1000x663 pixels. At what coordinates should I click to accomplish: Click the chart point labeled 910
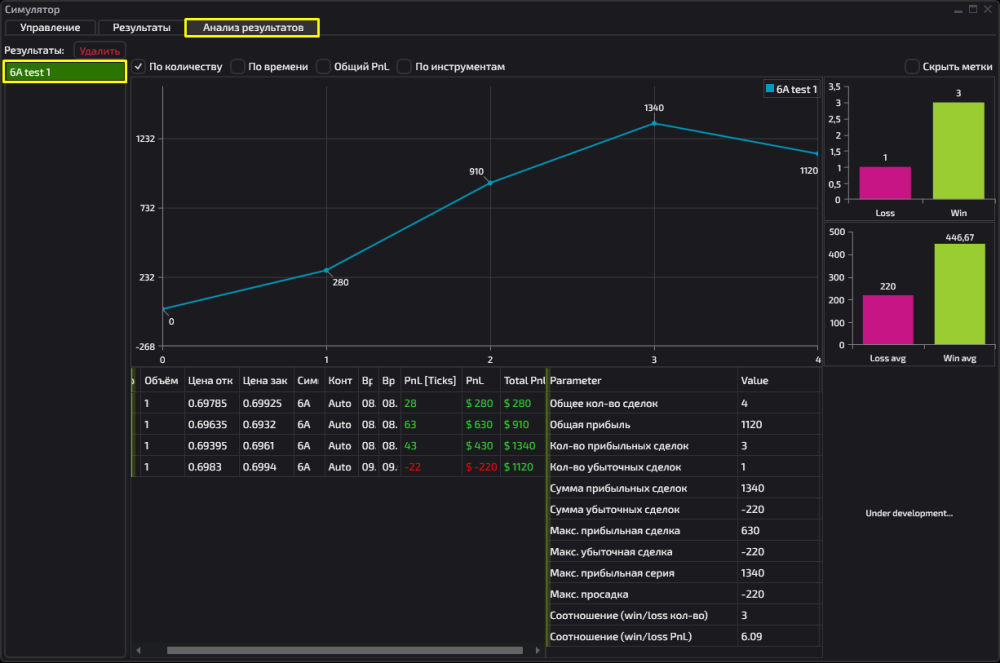[490, 183]
